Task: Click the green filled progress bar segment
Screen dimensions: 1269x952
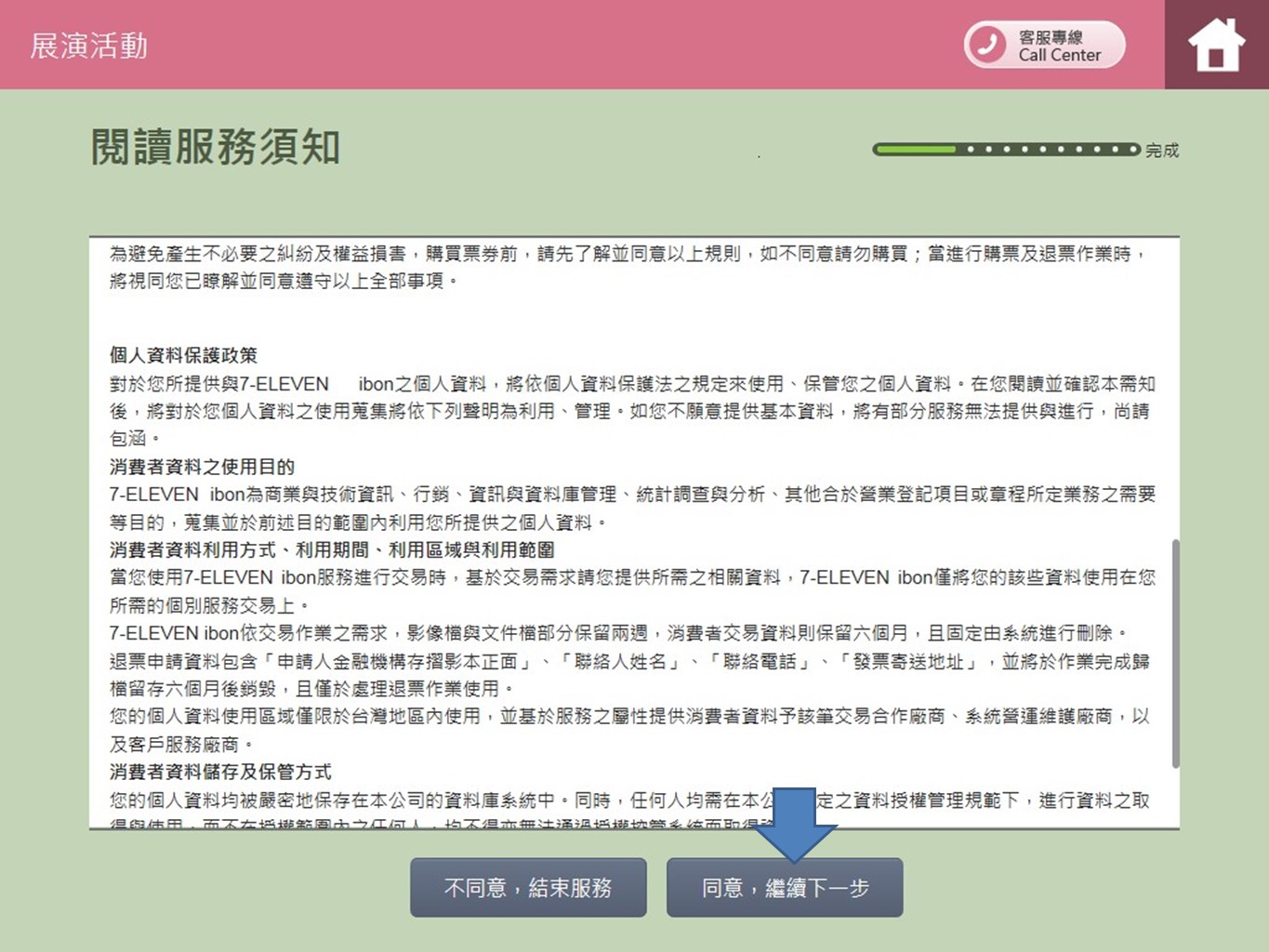Action: pos(917,149)
